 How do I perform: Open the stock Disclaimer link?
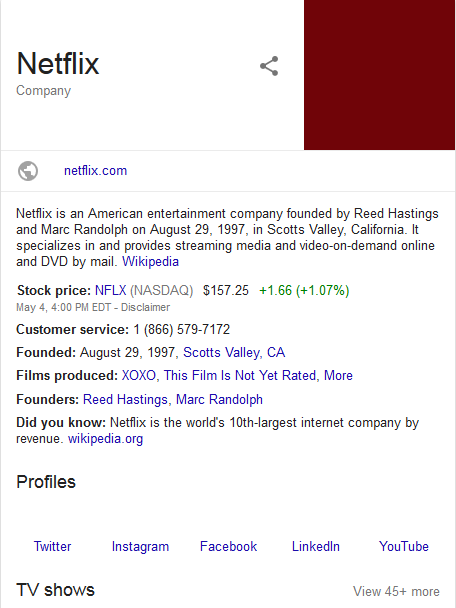coord(145,307)
